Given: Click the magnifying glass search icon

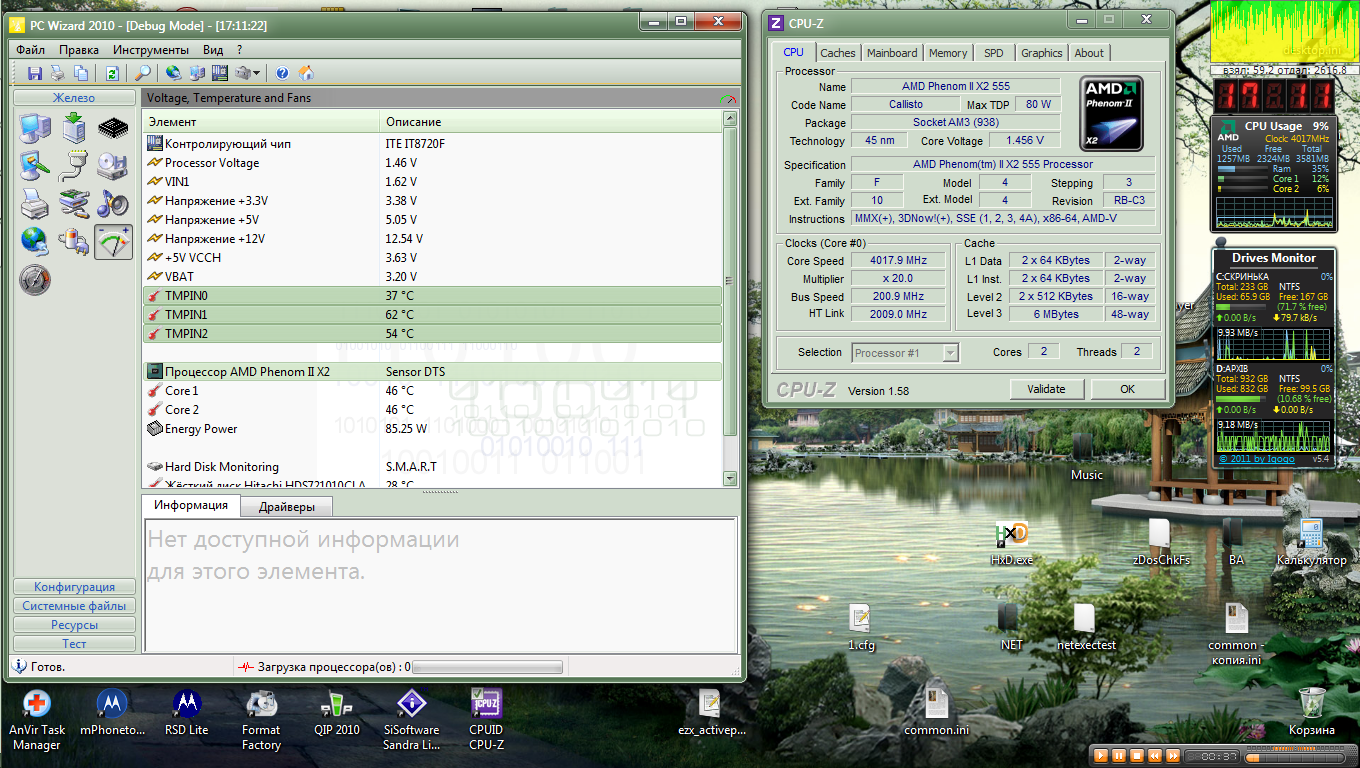Looking at the screenshot, I should [143, 73].
